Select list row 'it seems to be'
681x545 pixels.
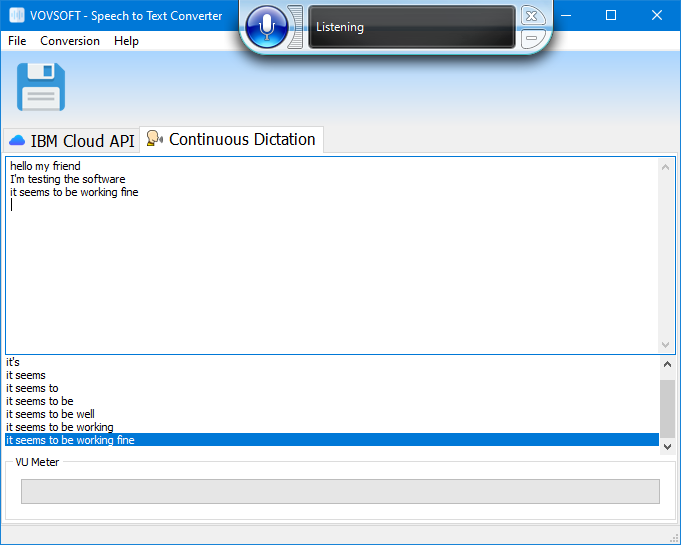pyautogui.click(x=332, y=401)
